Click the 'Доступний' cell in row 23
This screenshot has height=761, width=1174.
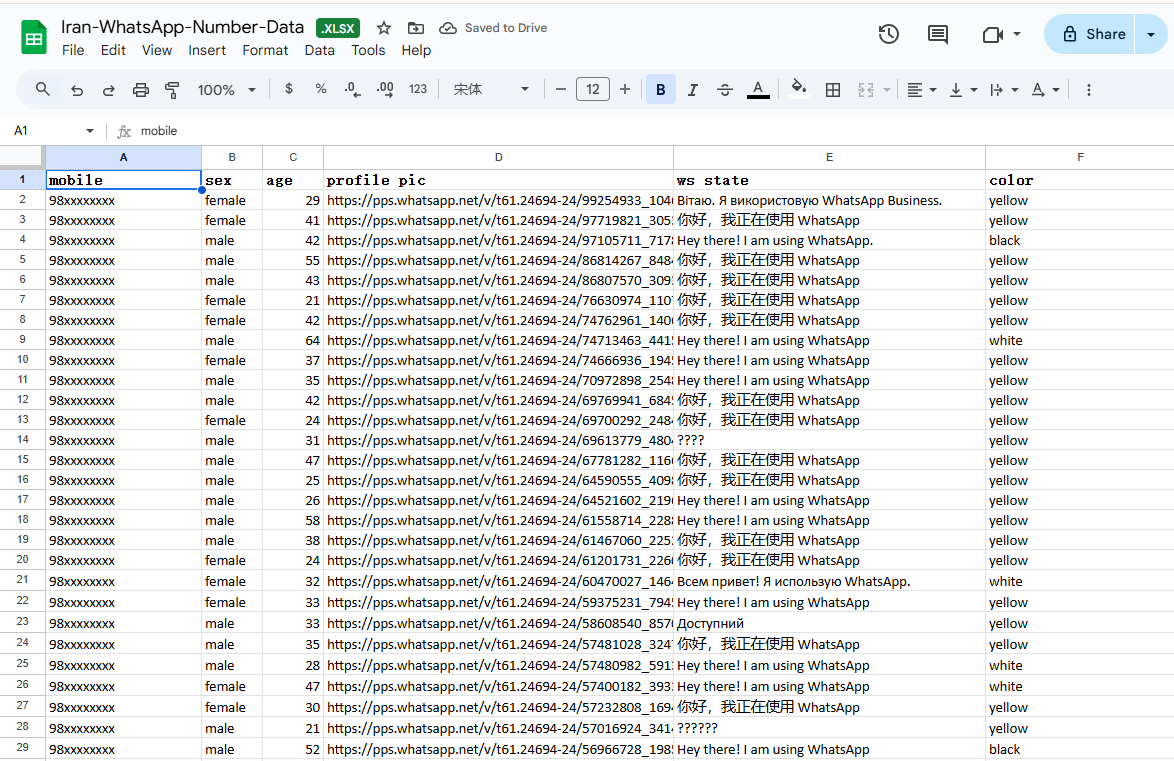pos(830,623)
